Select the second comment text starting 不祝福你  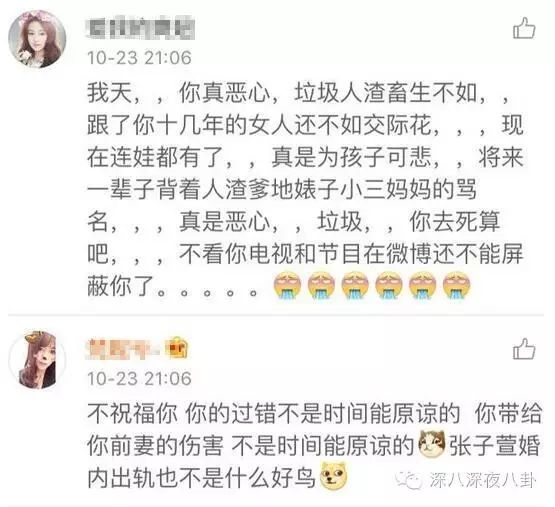tap(314, 445)
